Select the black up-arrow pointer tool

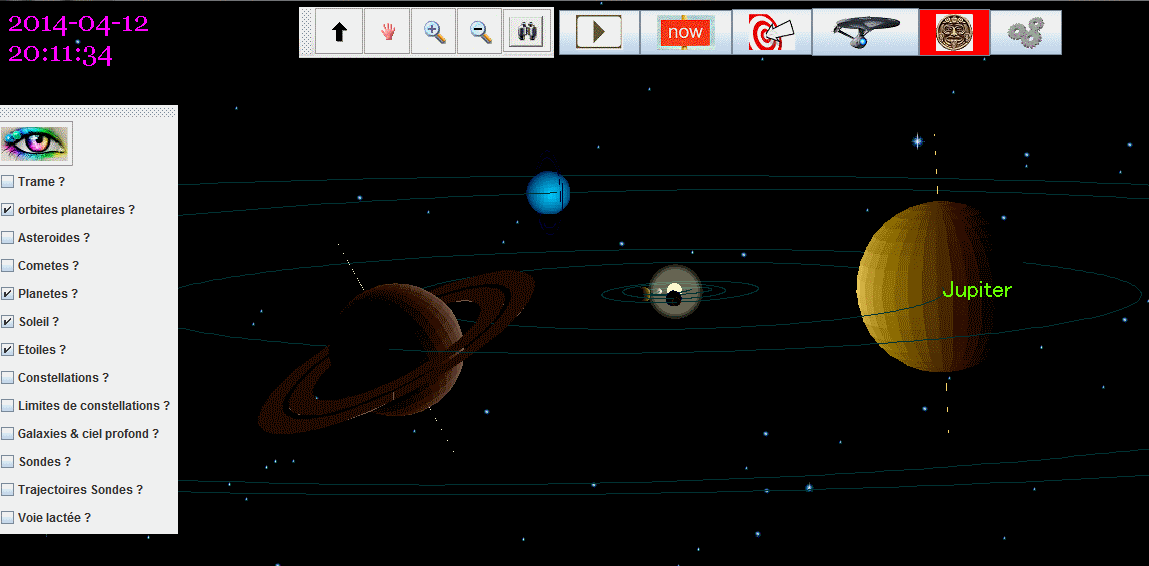(338, 32)
